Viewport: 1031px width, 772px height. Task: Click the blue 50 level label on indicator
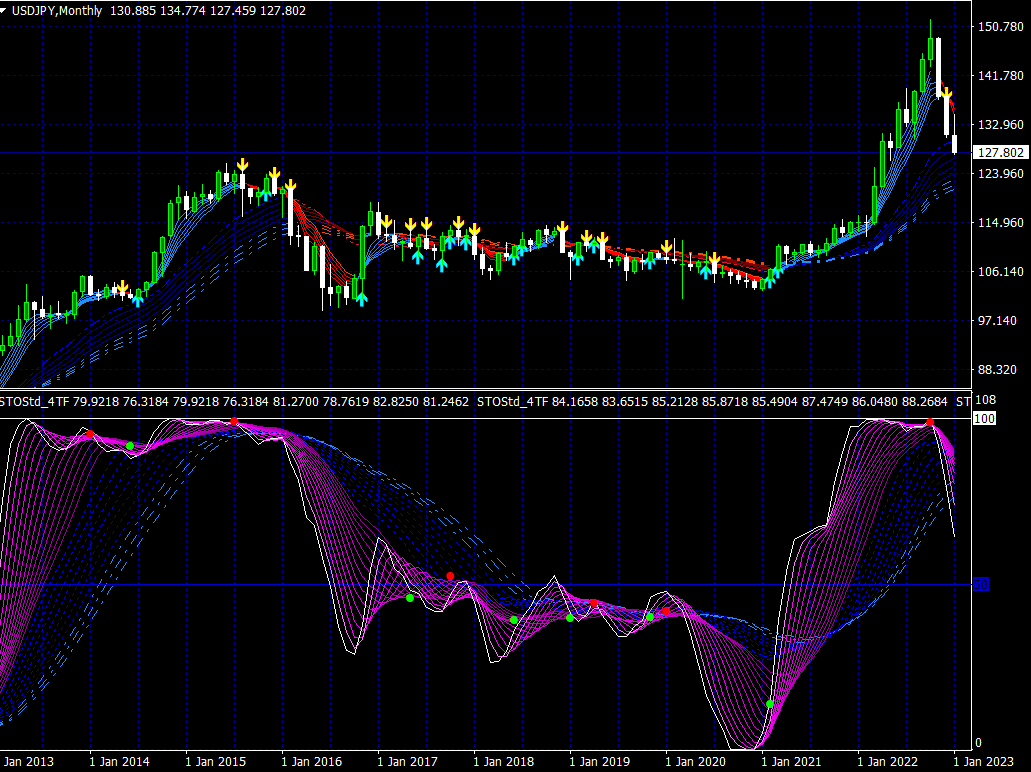(981, 584)
